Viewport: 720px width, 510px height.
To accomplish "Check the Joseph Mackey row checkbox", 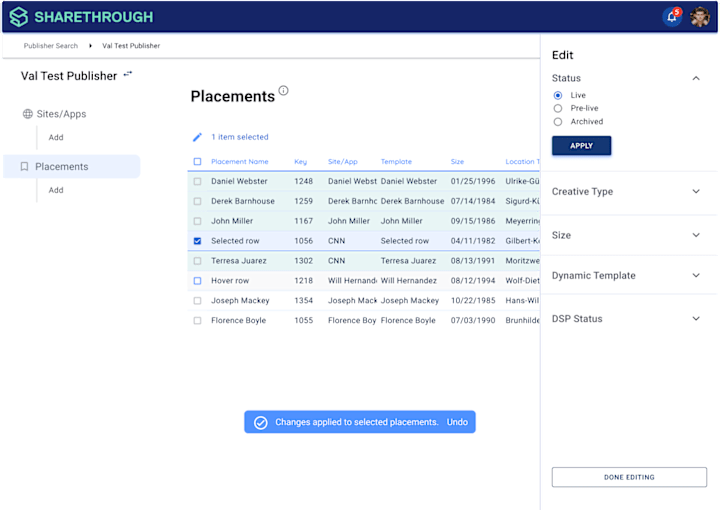I will point(197,301).
